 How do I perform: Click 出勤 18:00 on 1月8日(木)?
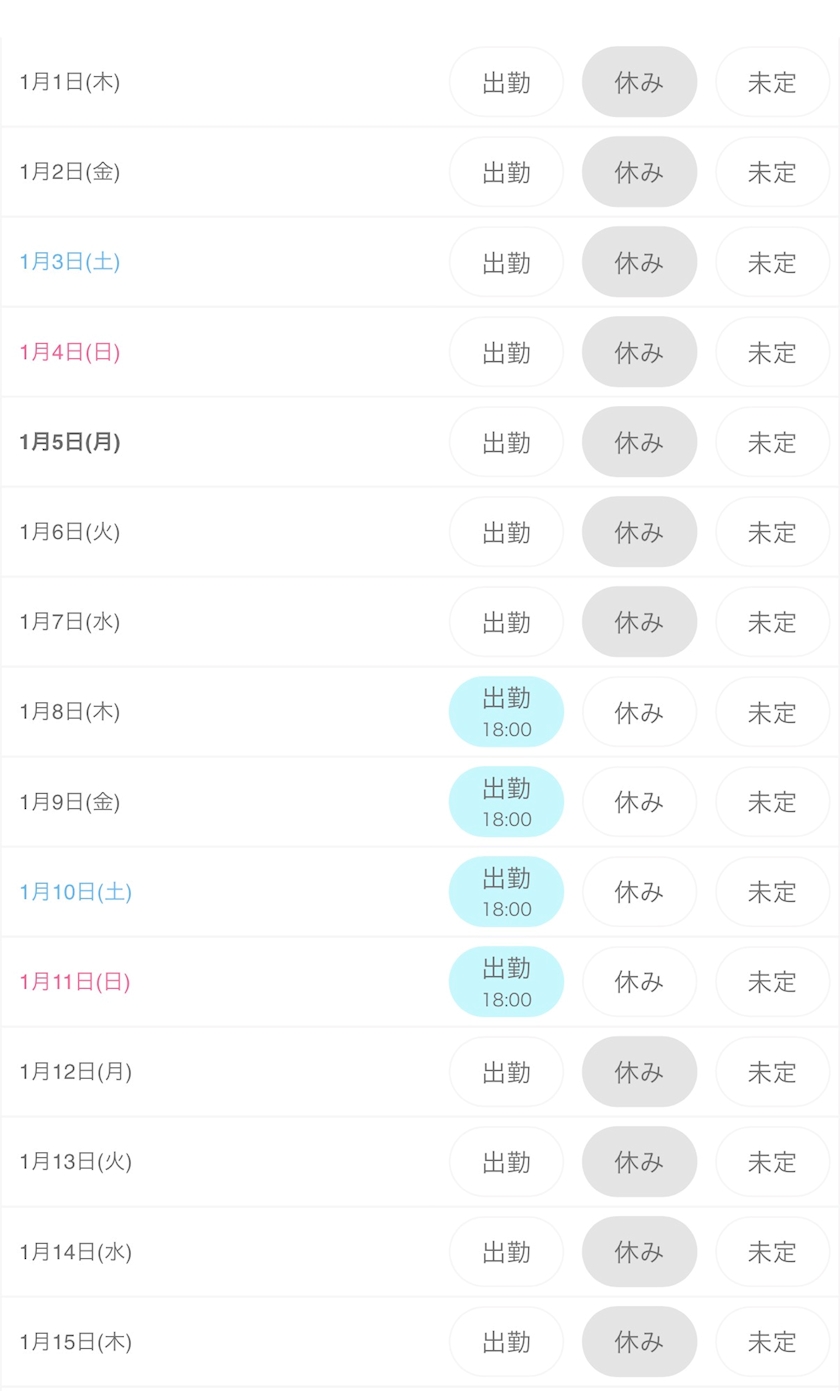[506, 712]
